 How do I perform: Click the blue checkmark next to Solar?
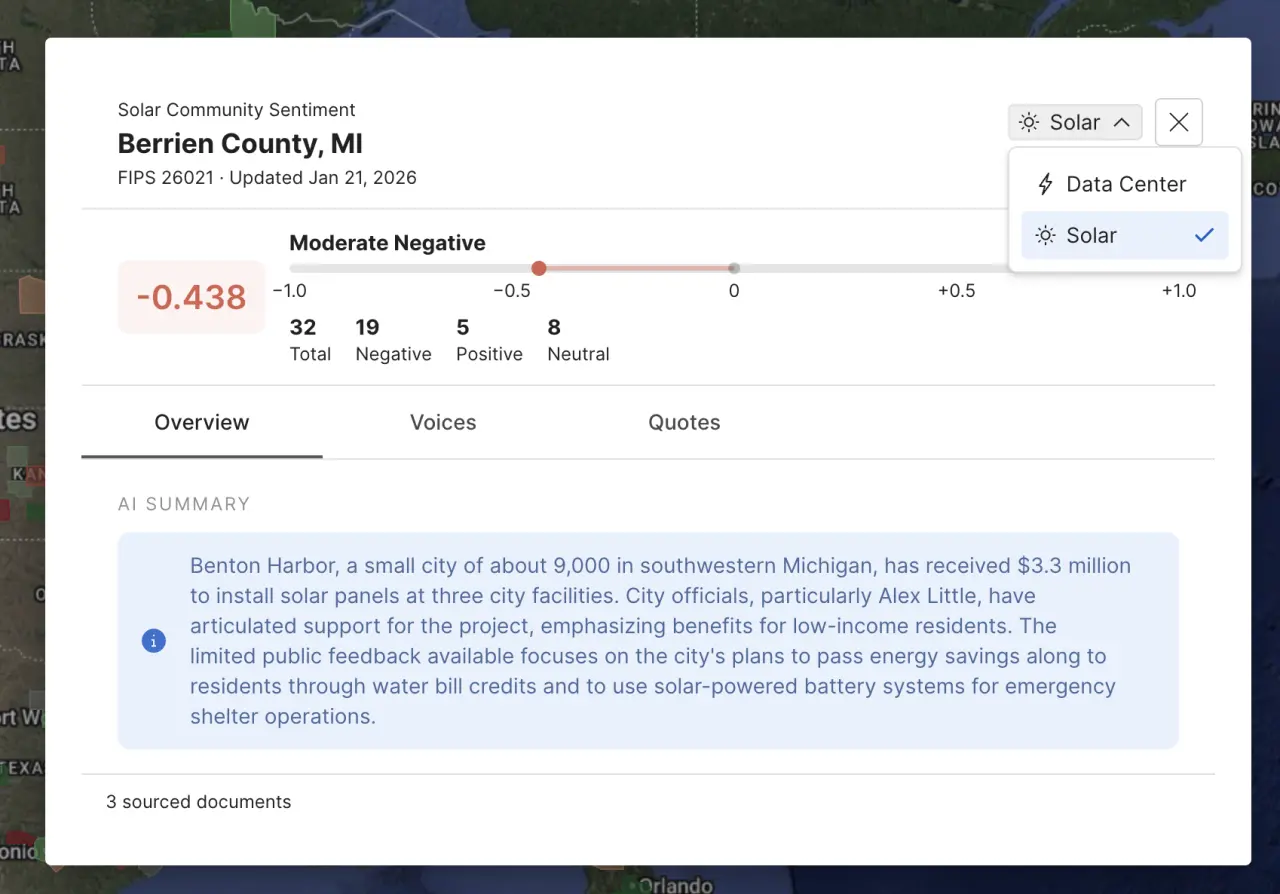(1204, 235)
